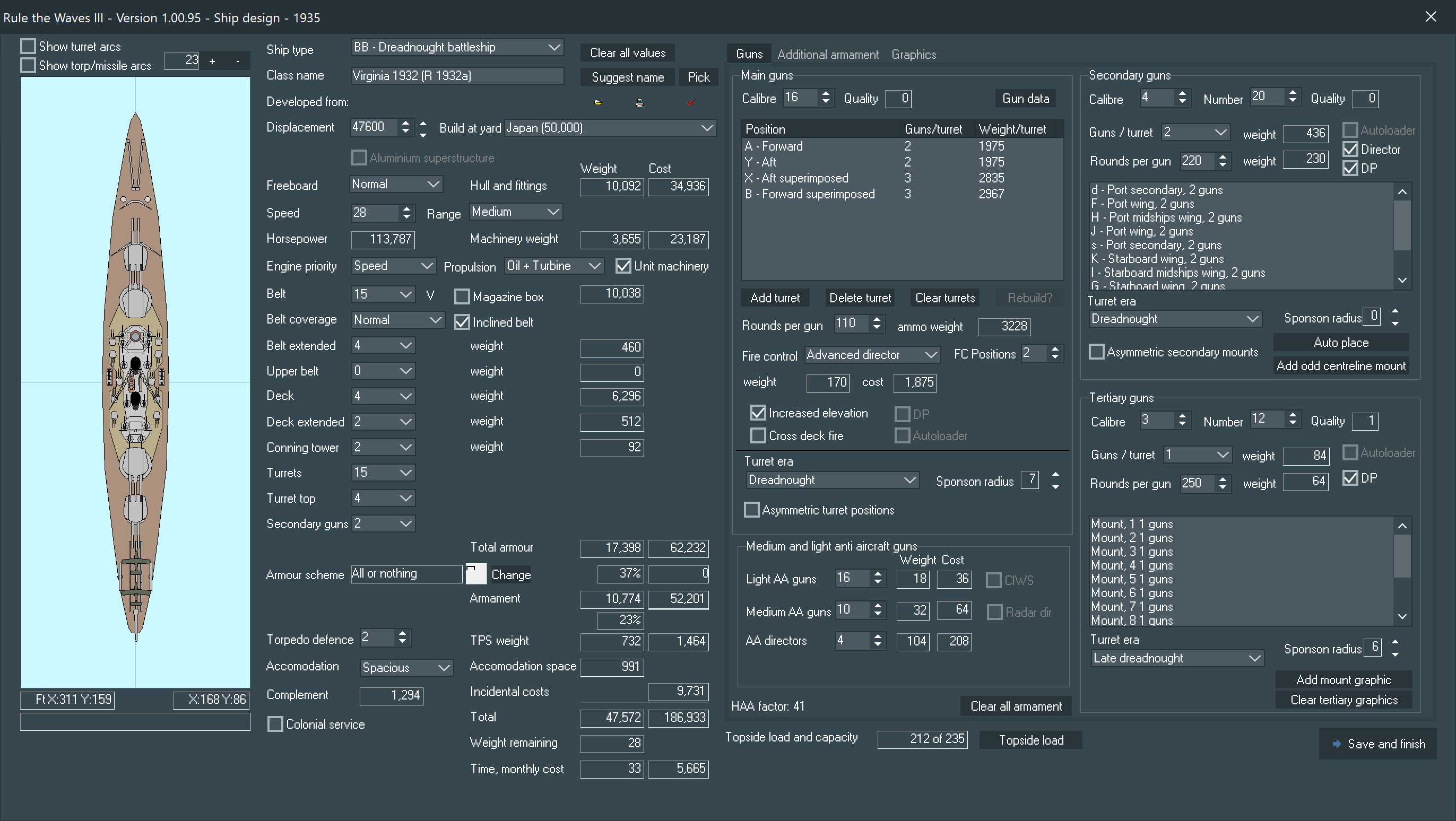Viewport: 1456px width, 821px height.
Task: Click the computer icon beside Developed from
Action: click(639, 103)
